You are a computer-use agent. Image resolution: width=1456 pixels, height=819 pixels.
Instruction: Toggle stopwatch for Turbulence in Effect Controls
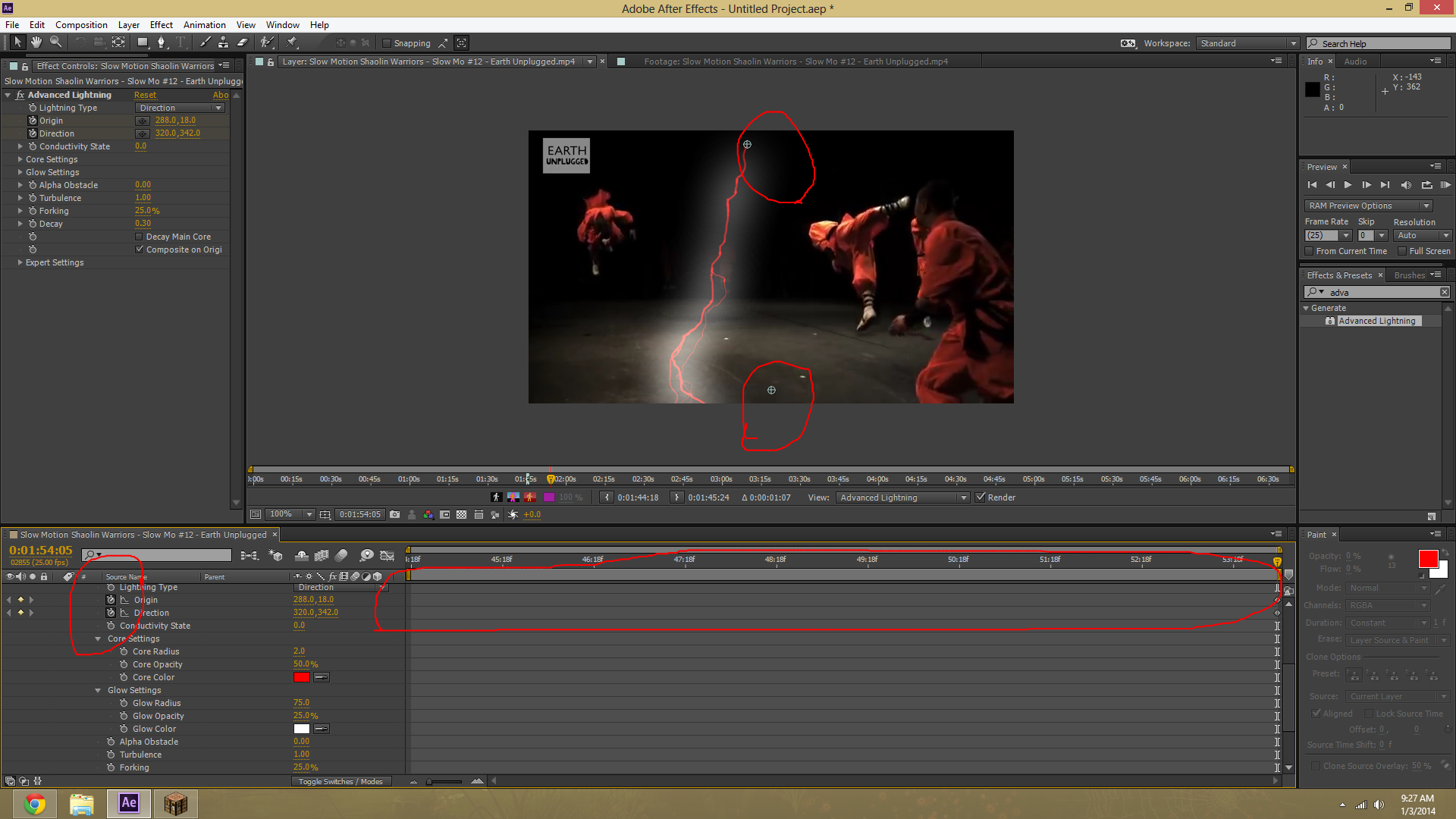(33, 198)
